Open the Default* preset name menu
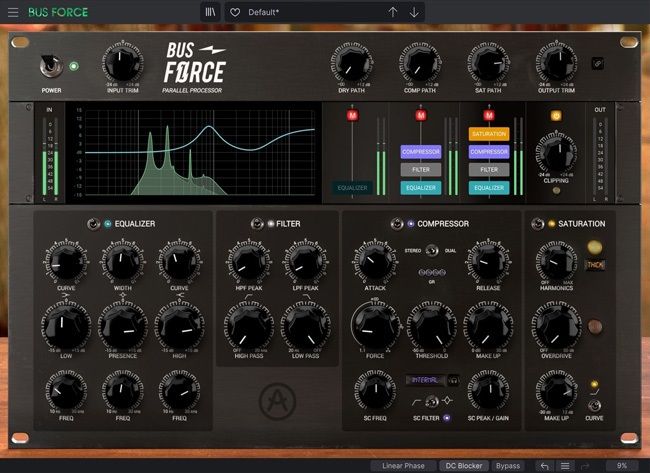650x473 pixels. pos(264,12)
